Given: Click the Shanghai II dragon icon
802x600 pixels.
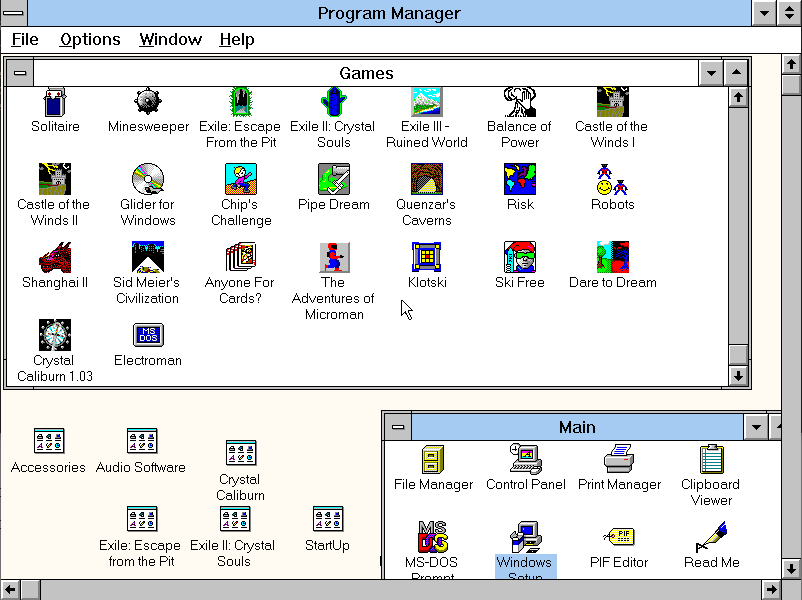Looking at the screenshot, I should tap(55, 257).
